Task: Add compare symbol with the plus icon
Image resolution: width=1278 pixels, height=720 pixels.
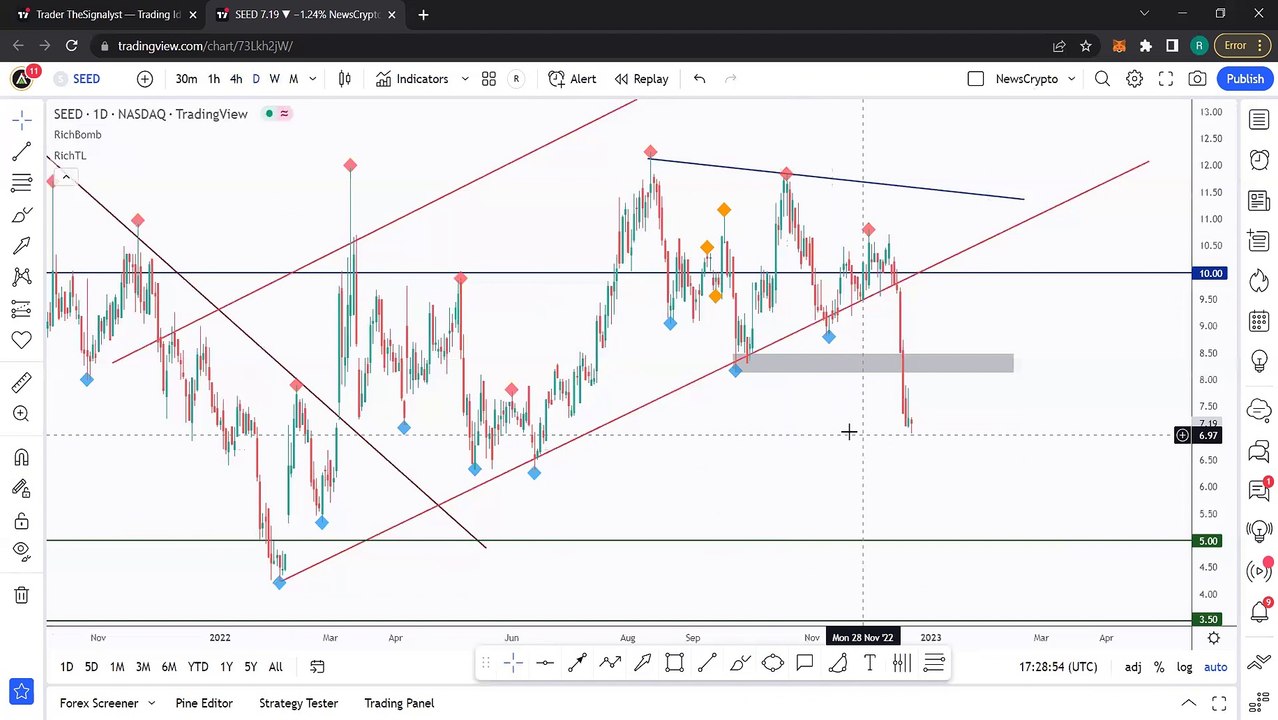Action: (x=145, y=79)
